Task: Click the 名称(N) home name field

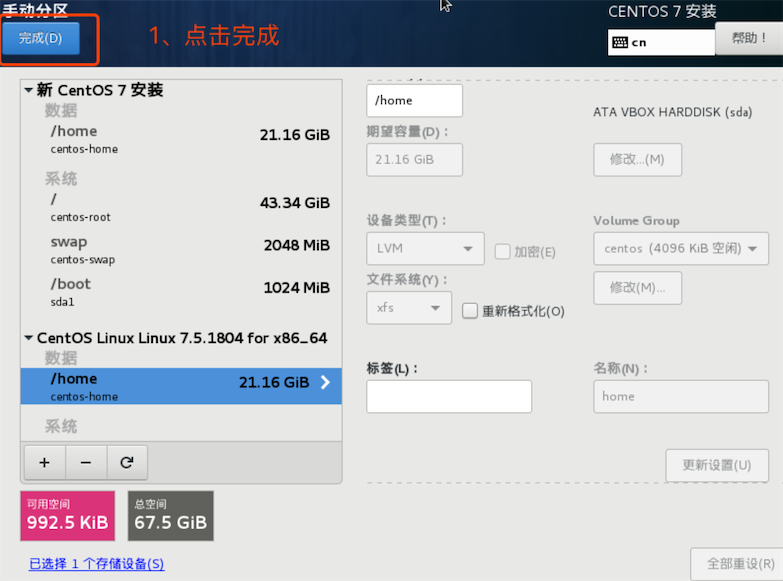Action: (681, 397)
